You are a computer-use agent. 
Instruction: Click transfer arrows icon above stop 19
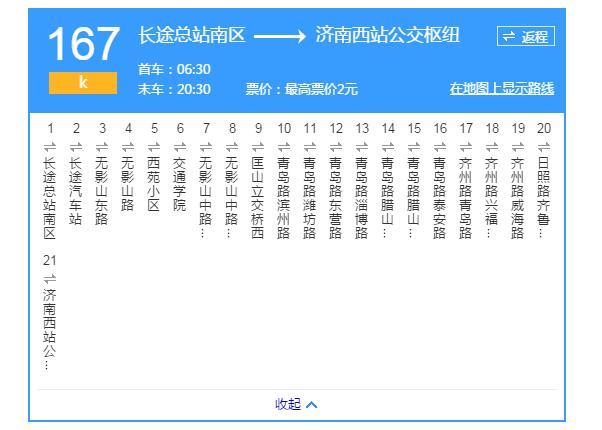click(x=518, y=147)
